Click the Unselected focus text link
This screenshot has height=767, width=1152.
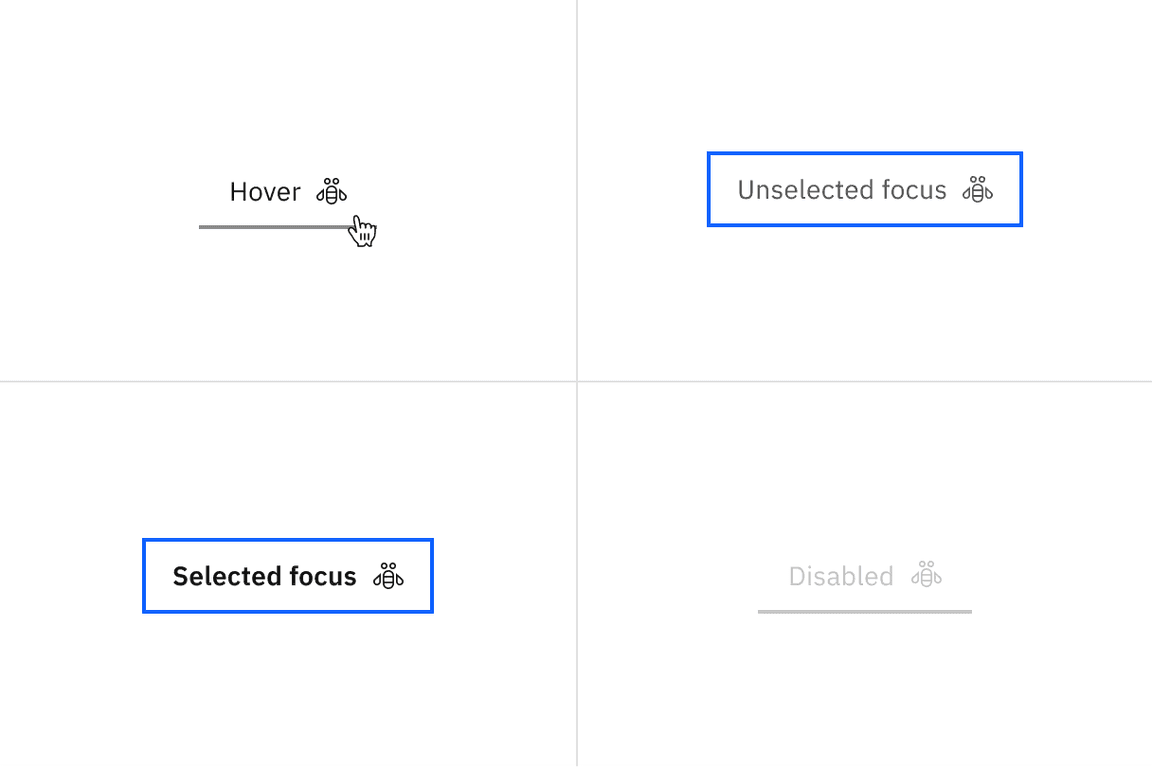[842, 189]
